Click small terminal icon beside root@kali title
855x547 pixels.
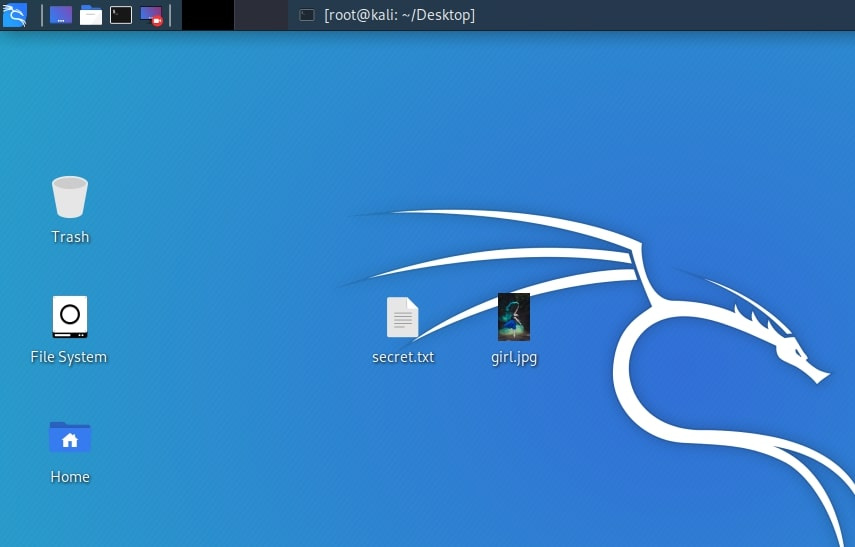tap(307, 15)
